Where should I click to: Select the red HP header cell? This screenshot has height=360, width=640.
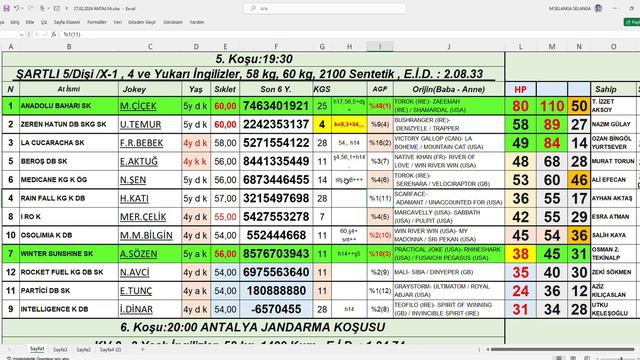pos(520,89)
